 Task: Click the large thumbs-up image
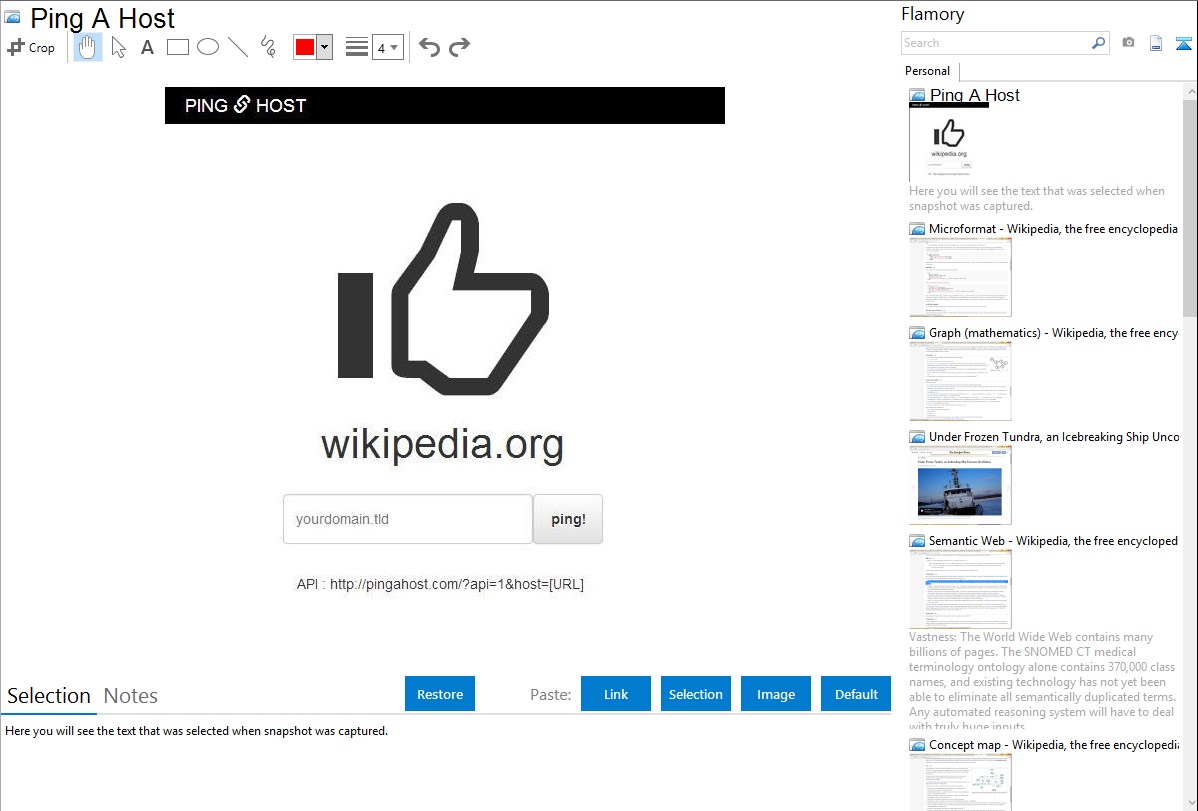tap(443, 299)
